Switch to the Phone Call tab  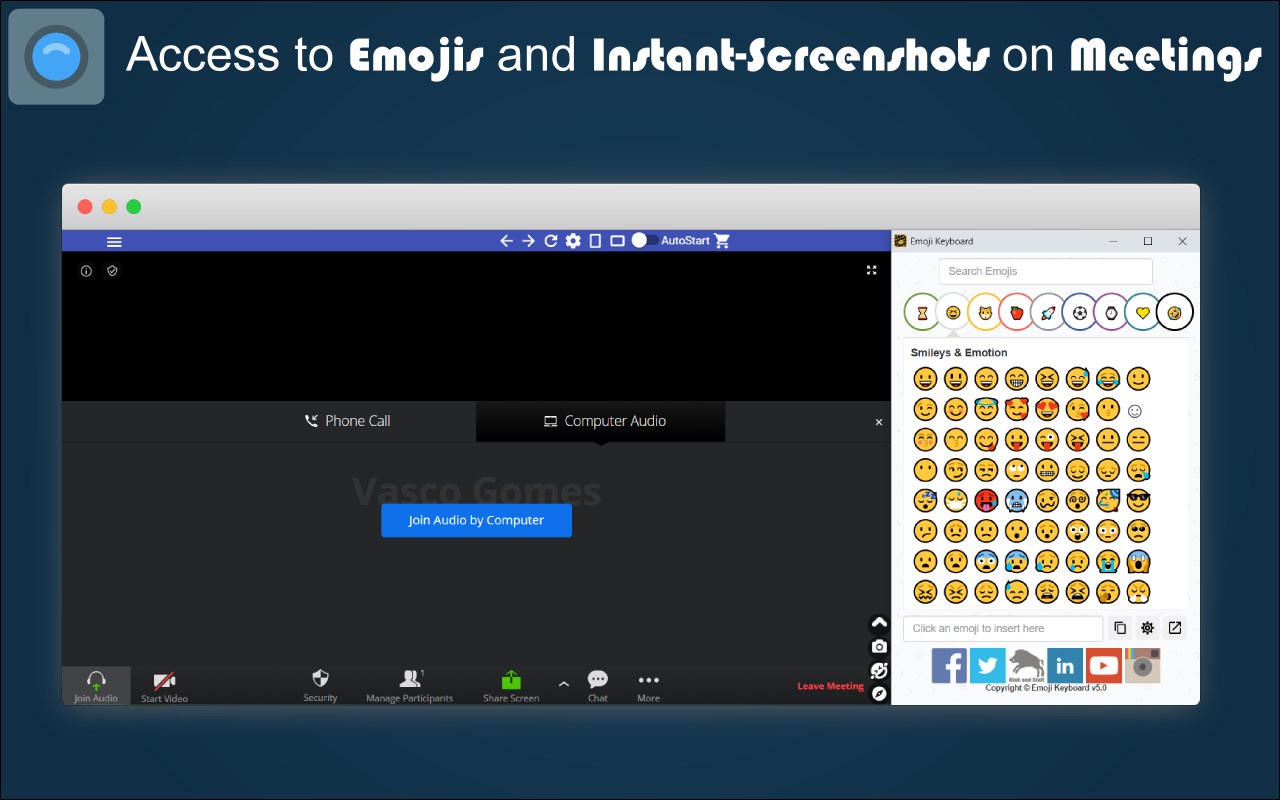pos(346,420)
